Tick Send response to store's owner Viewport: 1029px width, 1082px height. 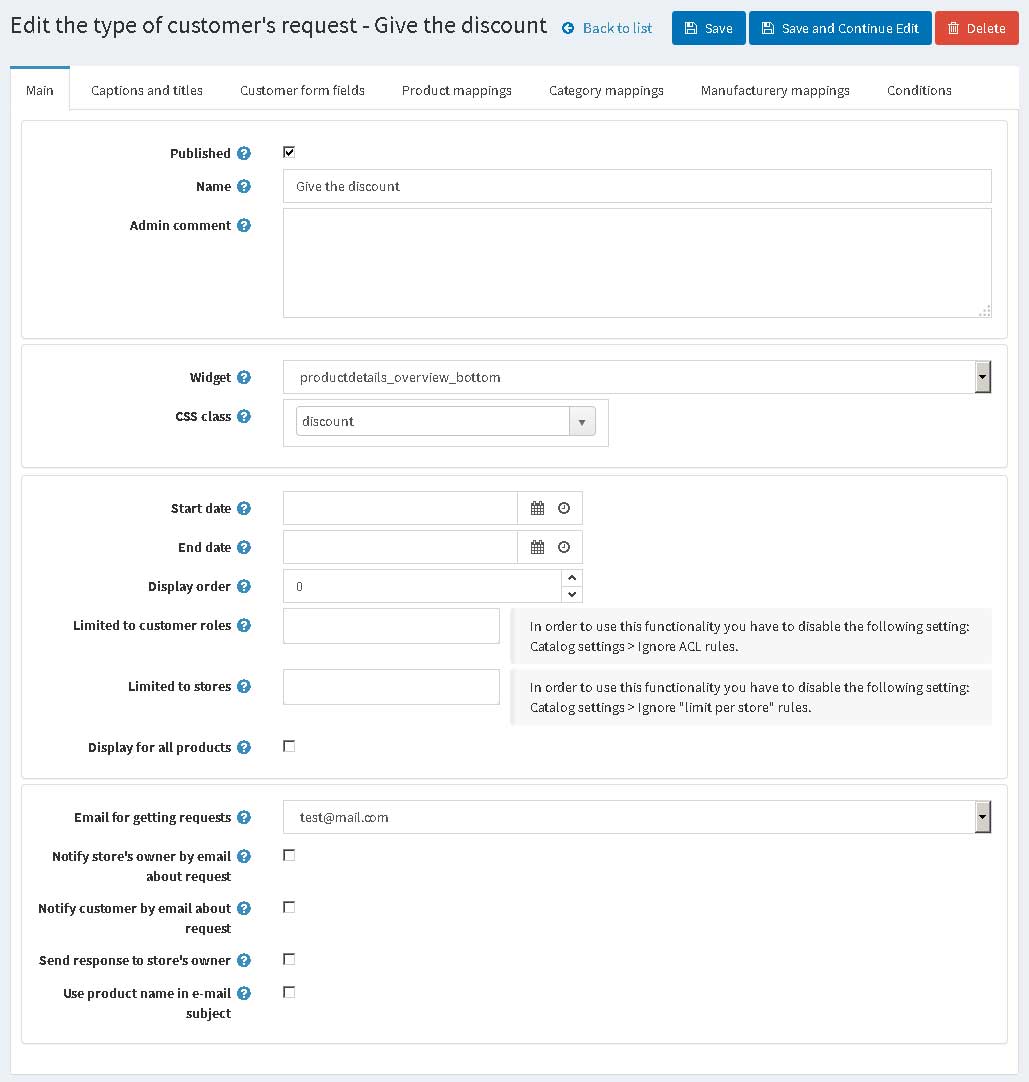[x=289, y=959]
